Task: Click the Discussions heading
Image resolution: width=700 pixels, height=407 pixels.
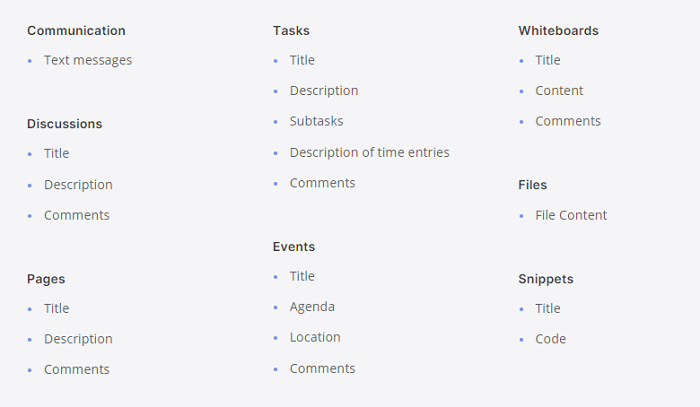Action: [65, 124]
